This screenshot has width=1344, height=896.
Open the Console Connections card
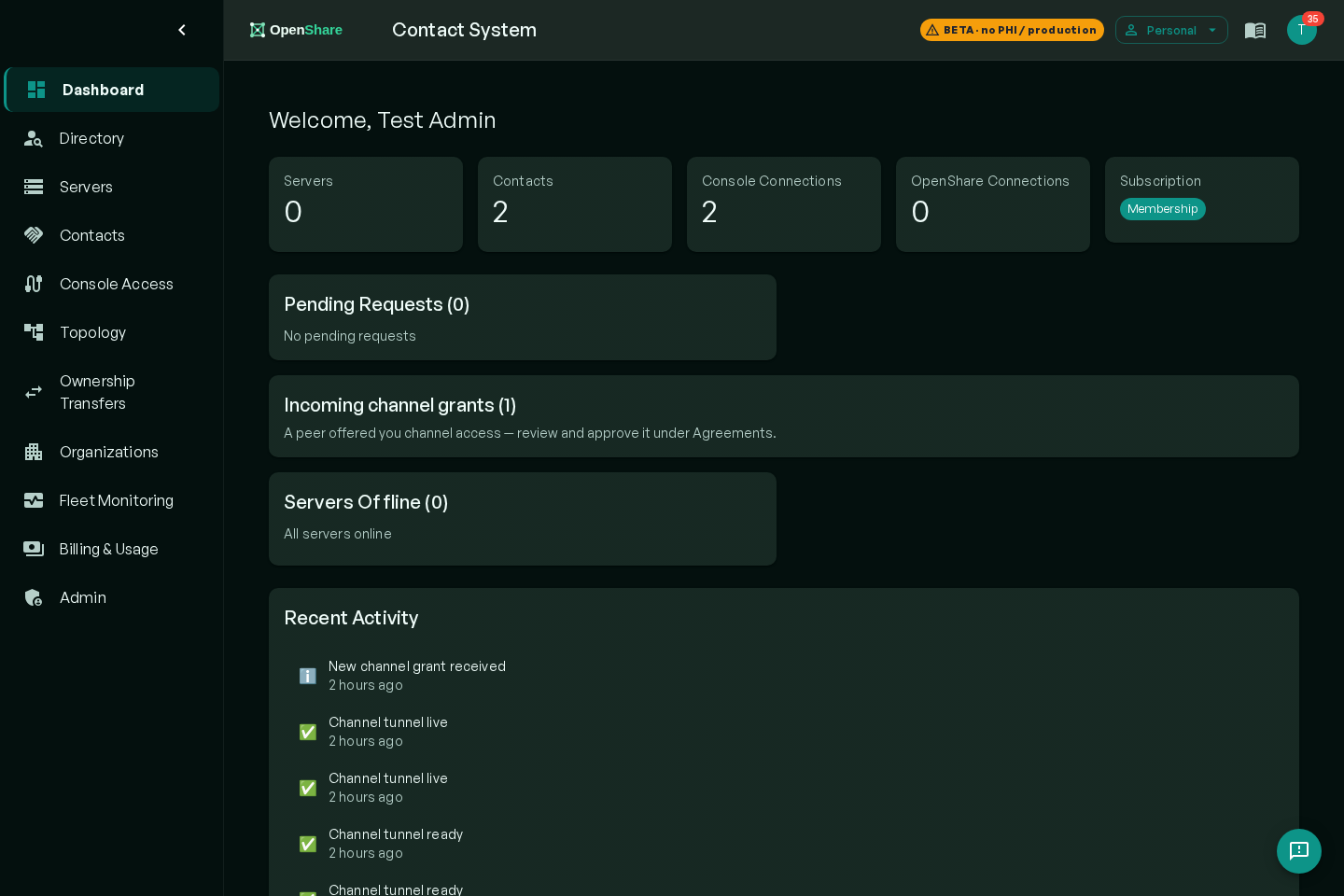(784, 204)
